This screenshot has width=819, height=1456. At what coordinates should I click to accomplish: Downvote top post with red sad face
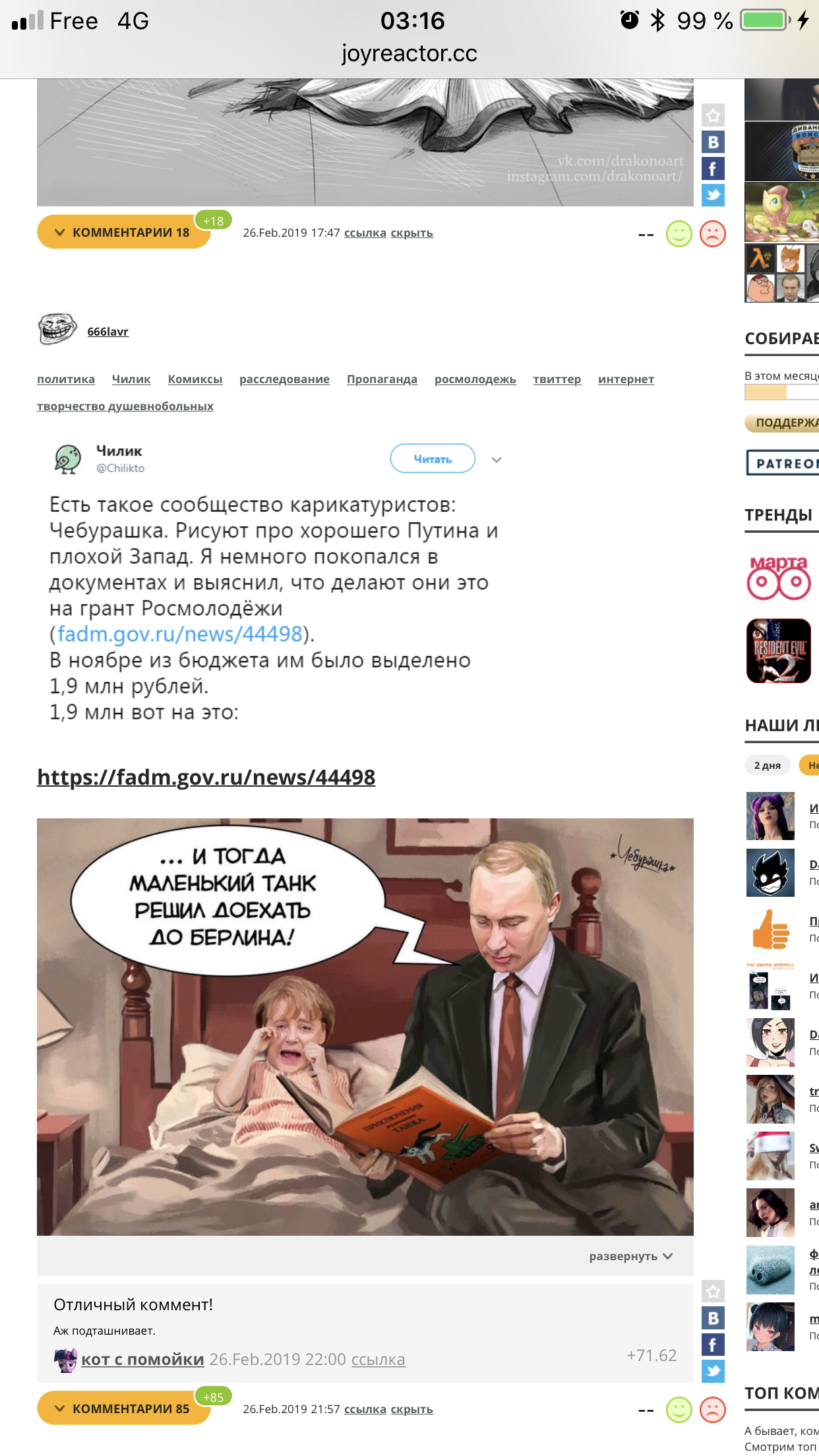pos(712,233)
